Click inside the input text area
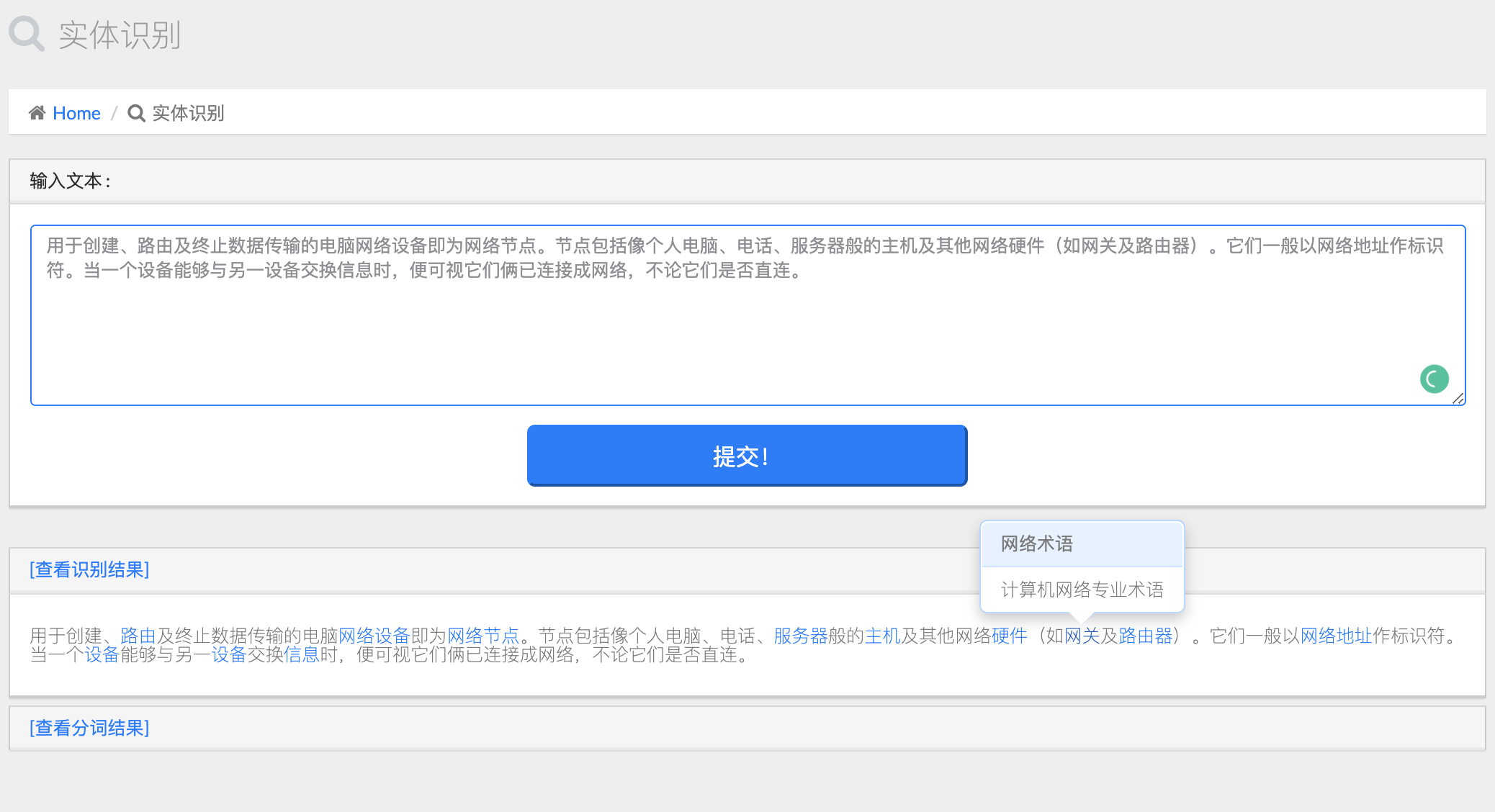The width and height of the screenshot is (1495, 812). tap(746, 324)
